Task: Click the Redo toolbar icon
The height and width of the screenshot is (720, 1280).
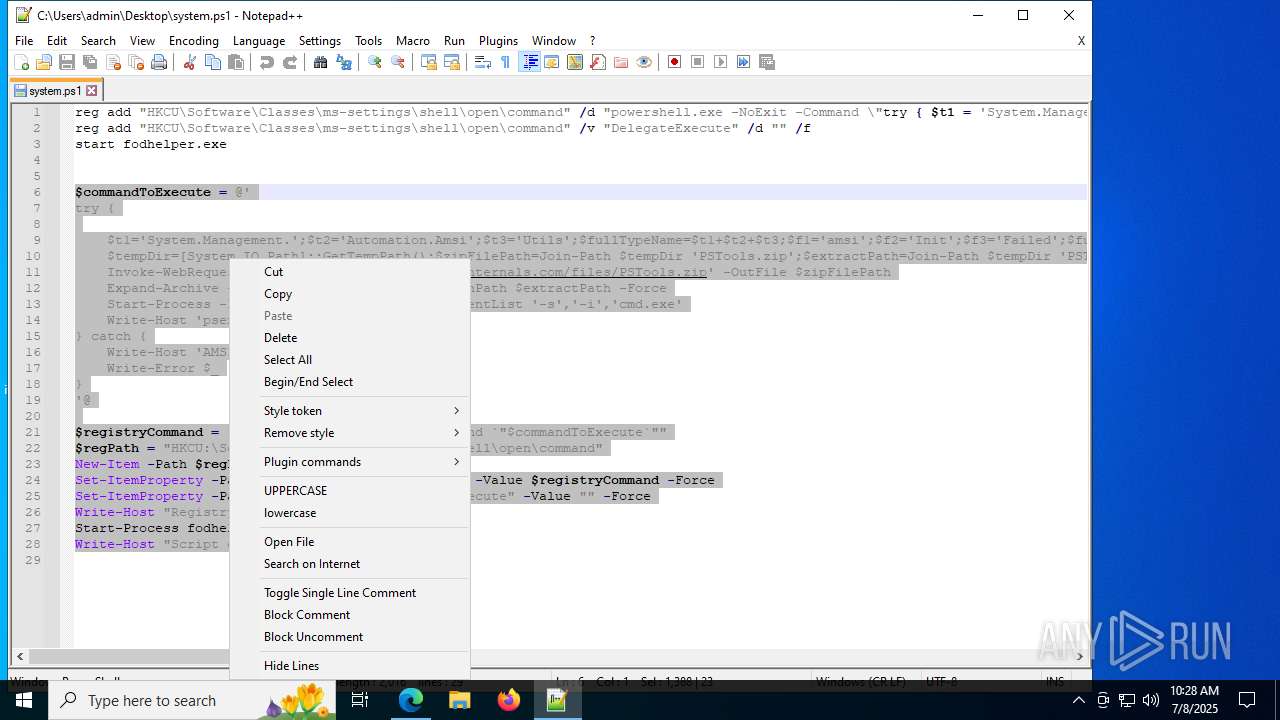Action: [289, 62]
